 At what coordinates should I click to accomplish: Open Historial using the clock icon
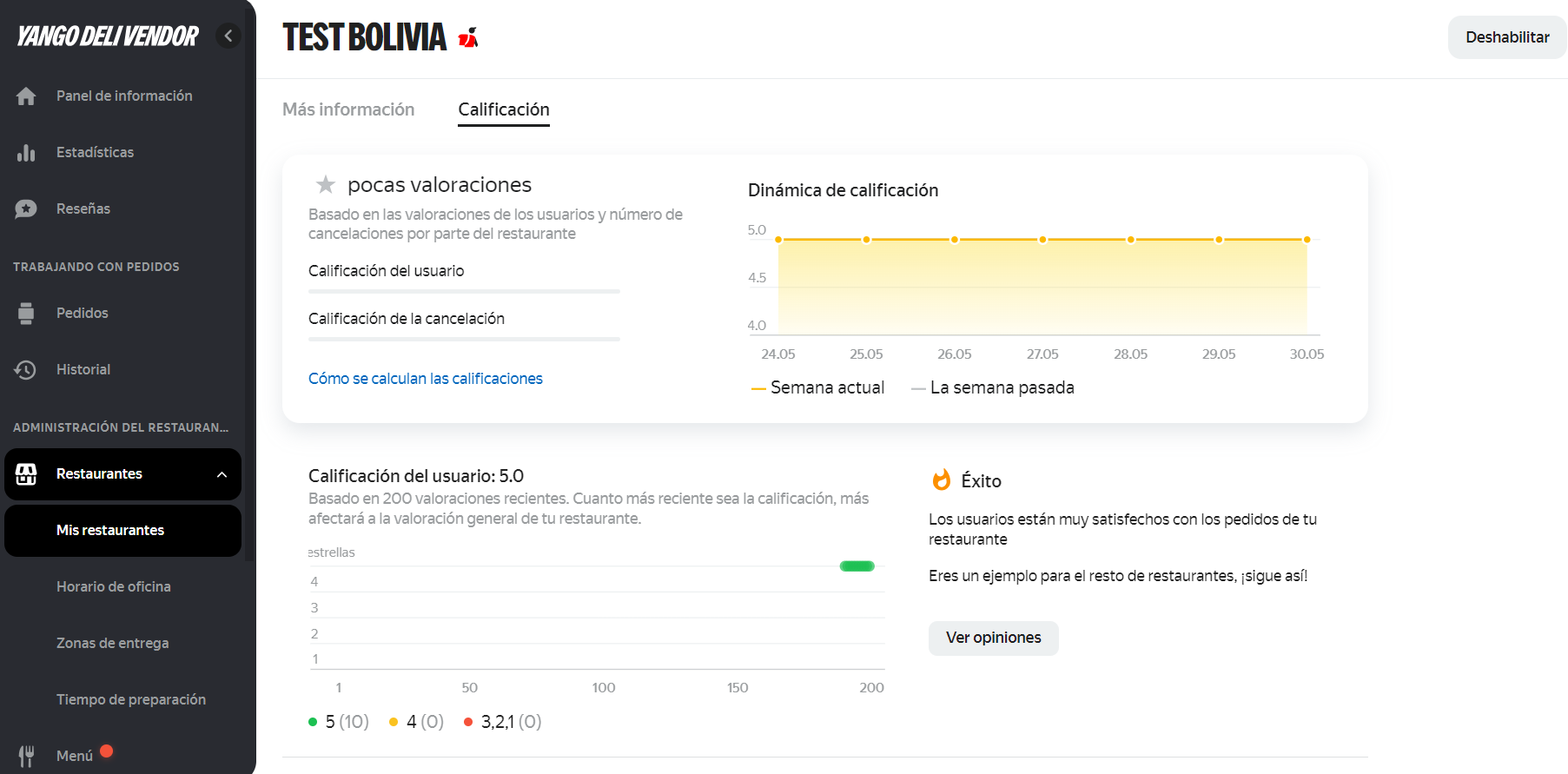[26, 370]
